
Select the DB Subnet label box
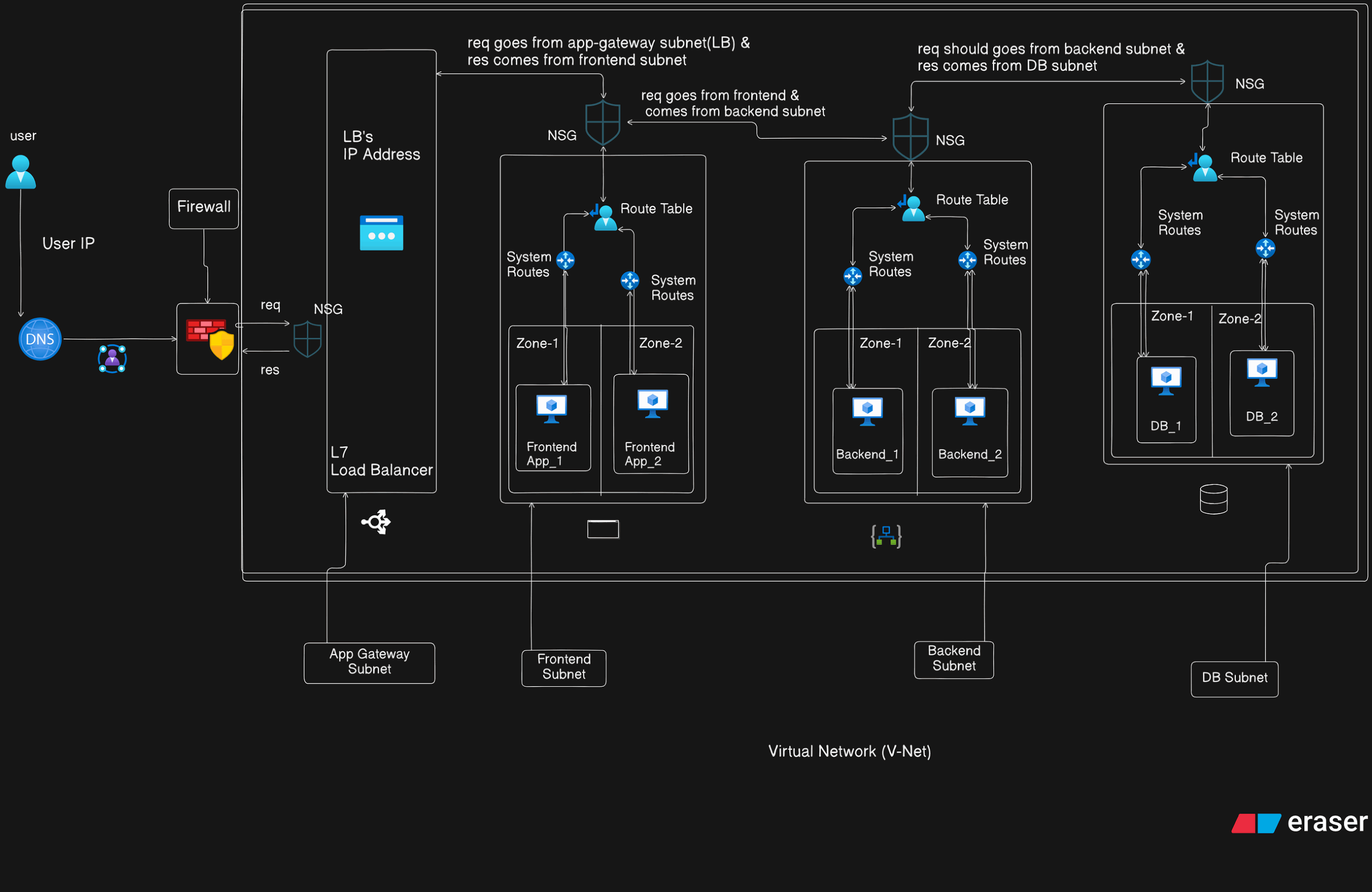(1235, 679)
